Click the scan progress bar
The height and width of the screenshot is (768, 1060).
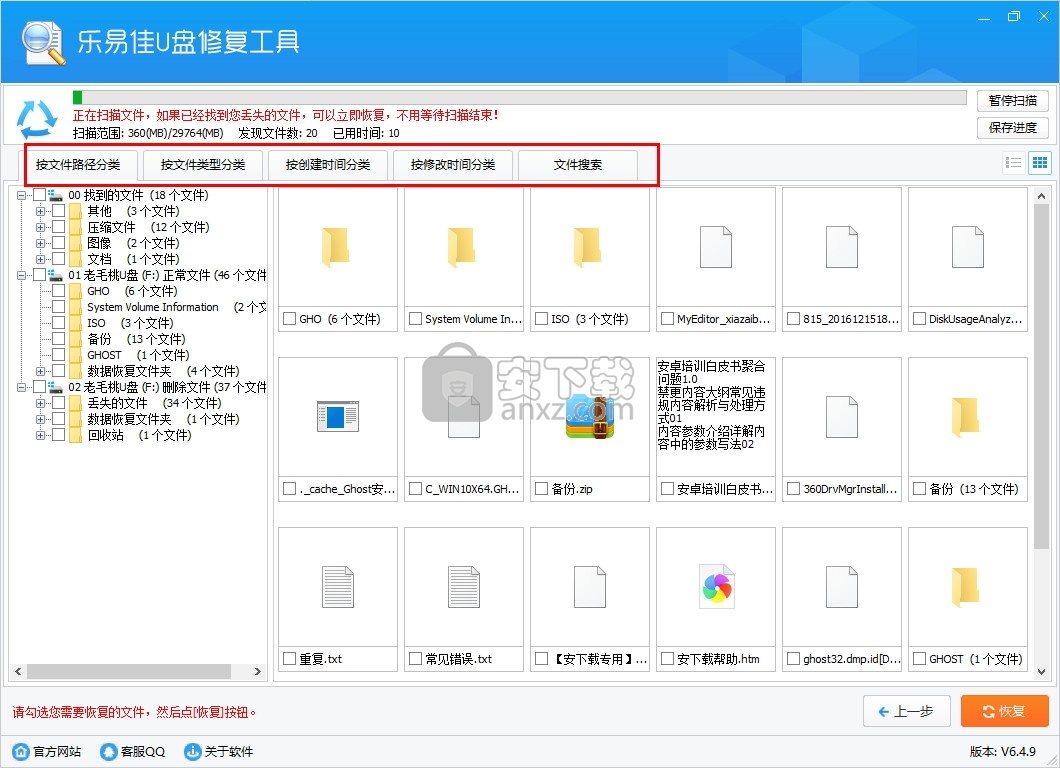pyautogui.click(x=520, y=97)
